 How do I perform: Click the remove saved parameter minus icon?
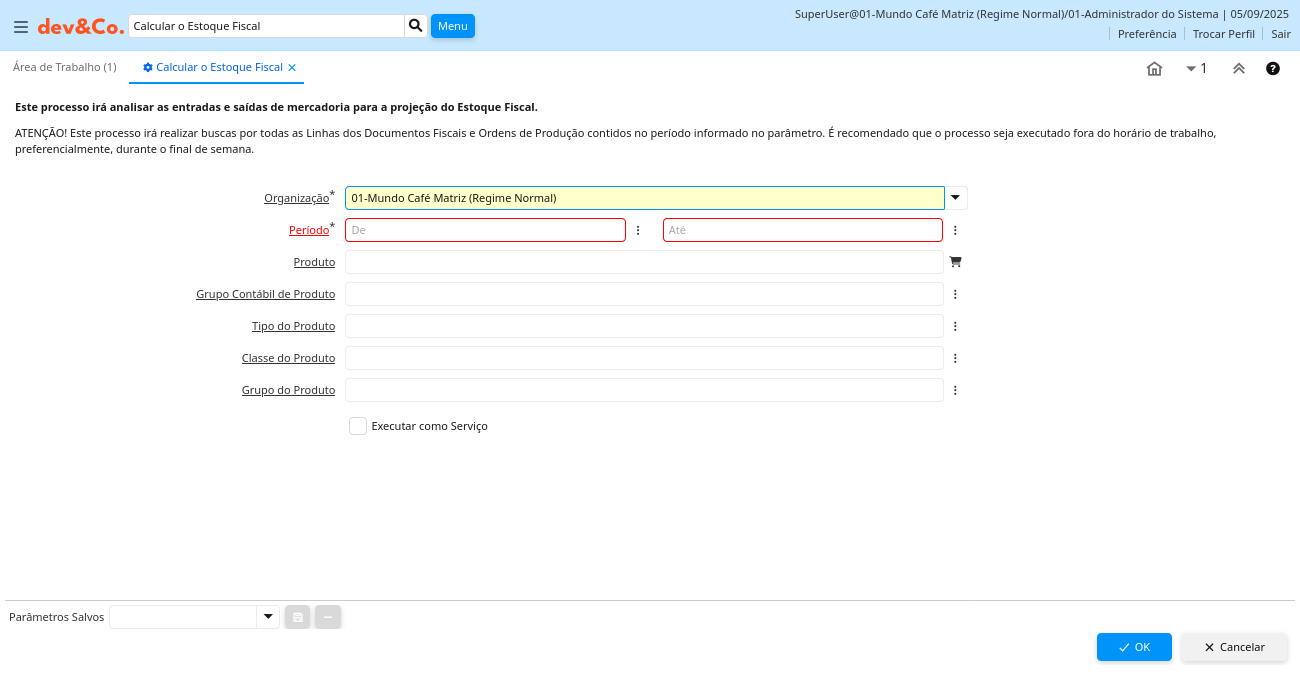328,617
